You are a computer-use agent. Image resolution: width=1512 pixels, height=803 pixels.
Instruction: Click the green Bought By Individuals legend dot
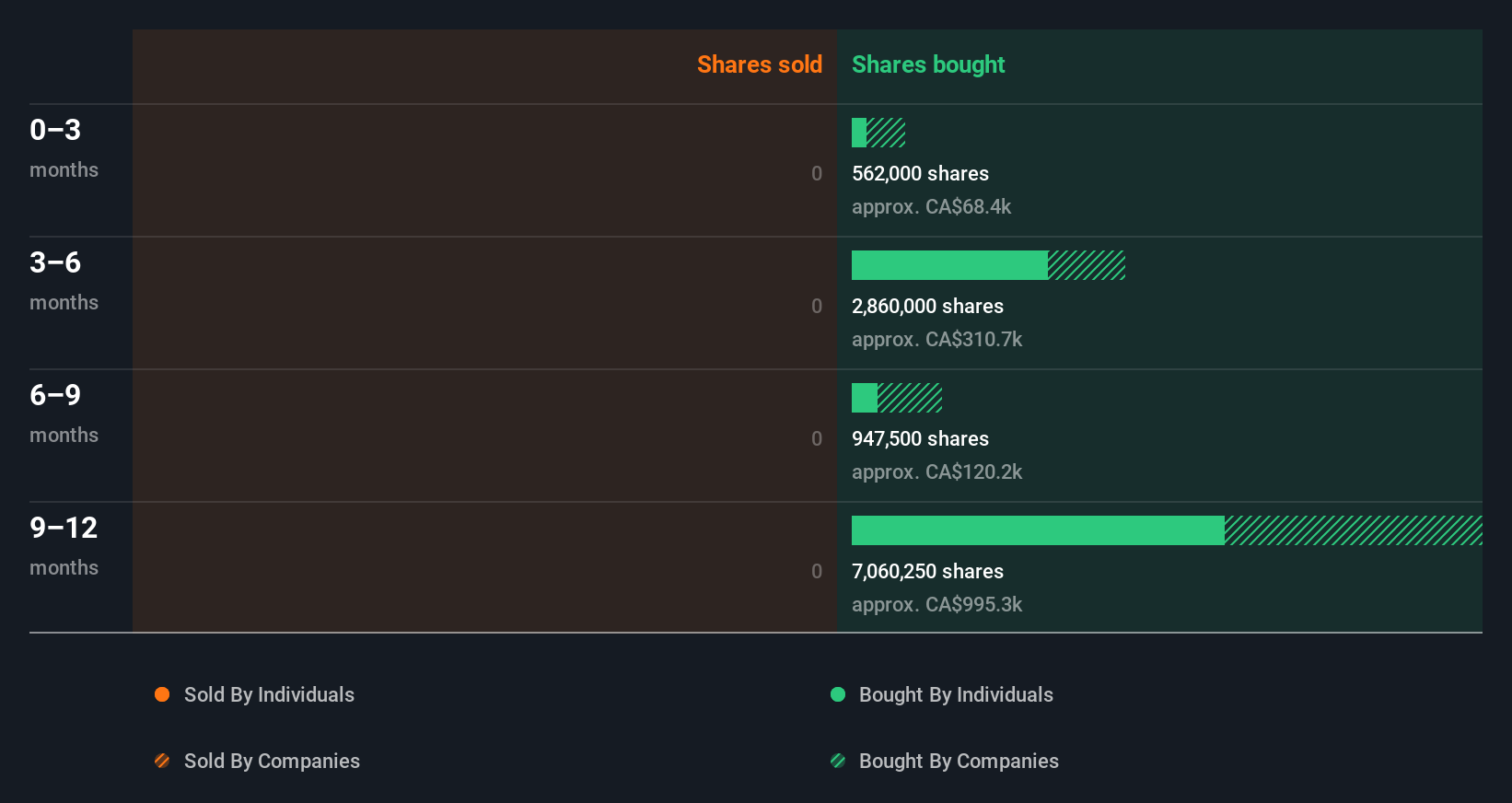click(838, 694)
